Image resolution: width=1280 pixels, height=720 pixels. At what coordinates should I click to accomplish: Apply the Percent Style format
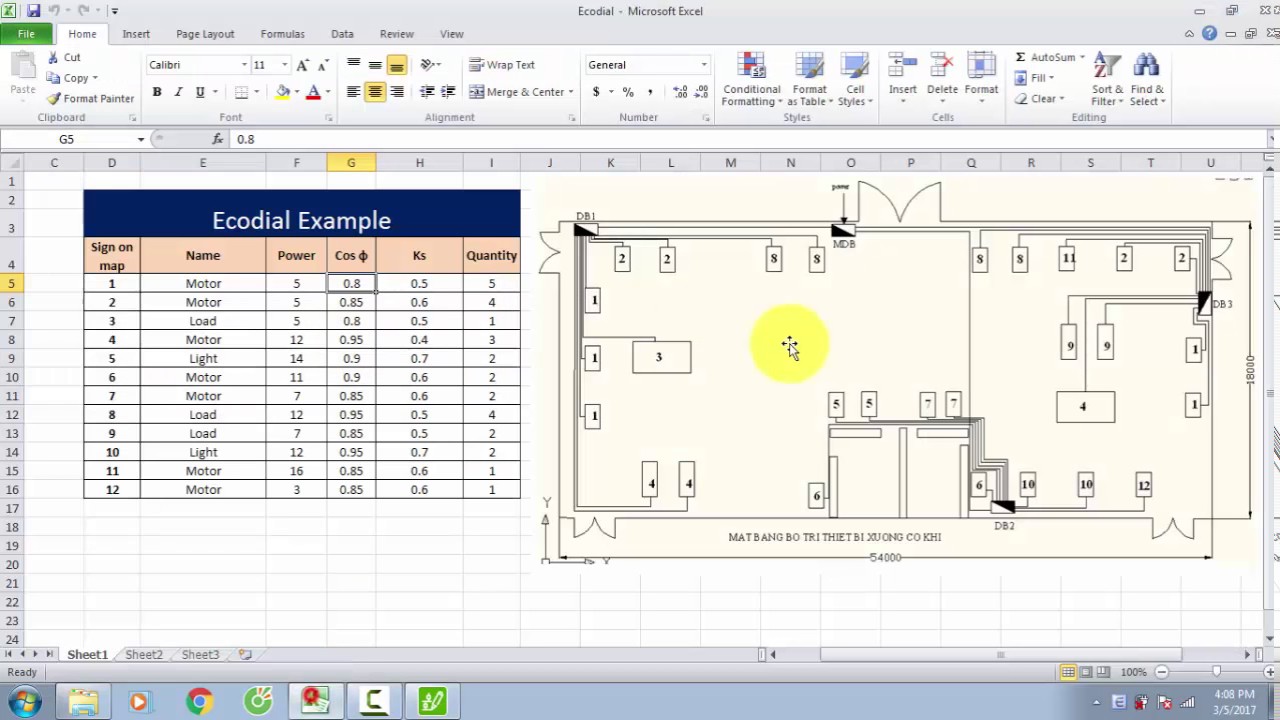pyautogui.click(x=627, y=90)
